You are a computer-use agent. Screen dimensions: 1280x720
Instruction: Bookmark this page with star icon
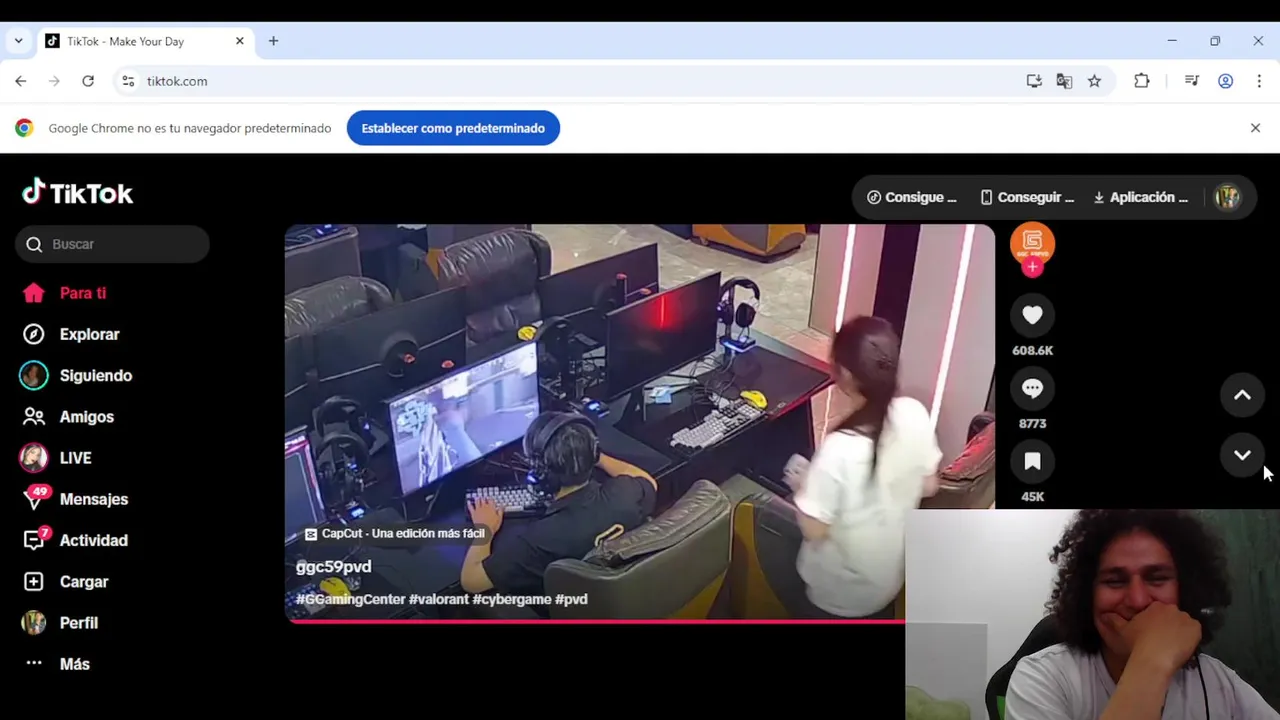(x=1094, y=81)
